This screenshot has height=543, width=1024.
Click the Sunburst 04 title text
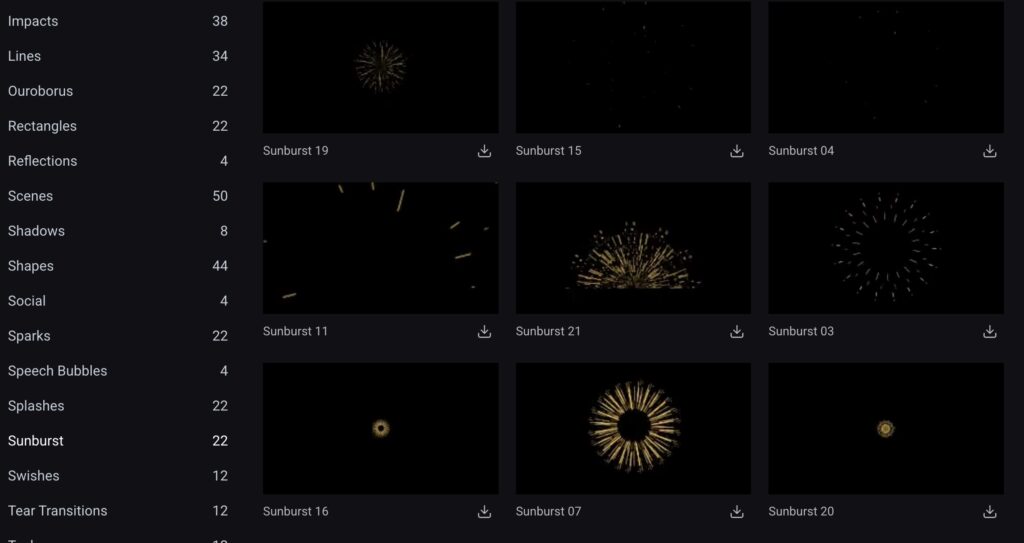click(x=801, y=151)
